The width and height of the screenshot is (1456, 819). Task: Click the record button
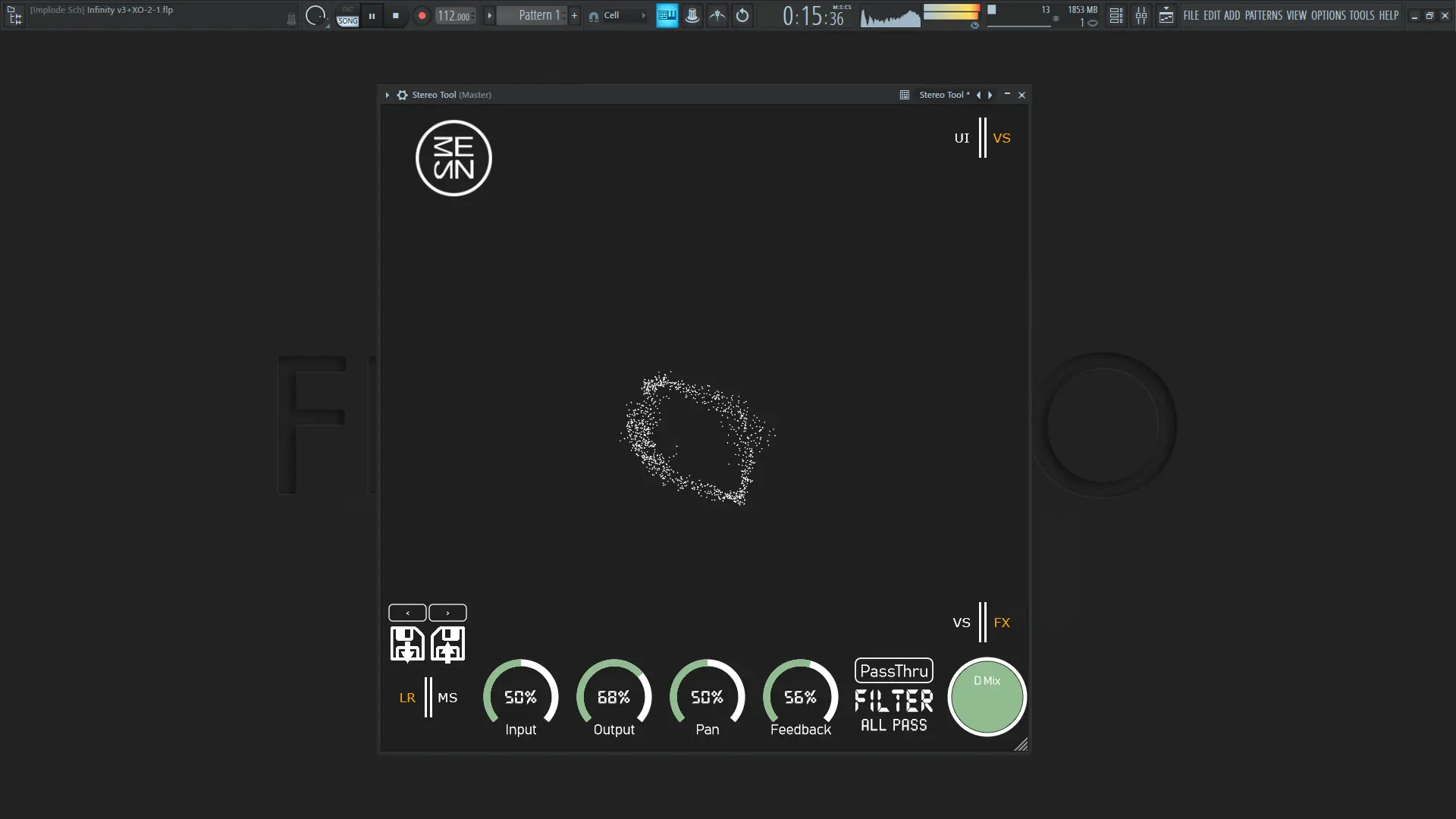(x=422, y=15)
